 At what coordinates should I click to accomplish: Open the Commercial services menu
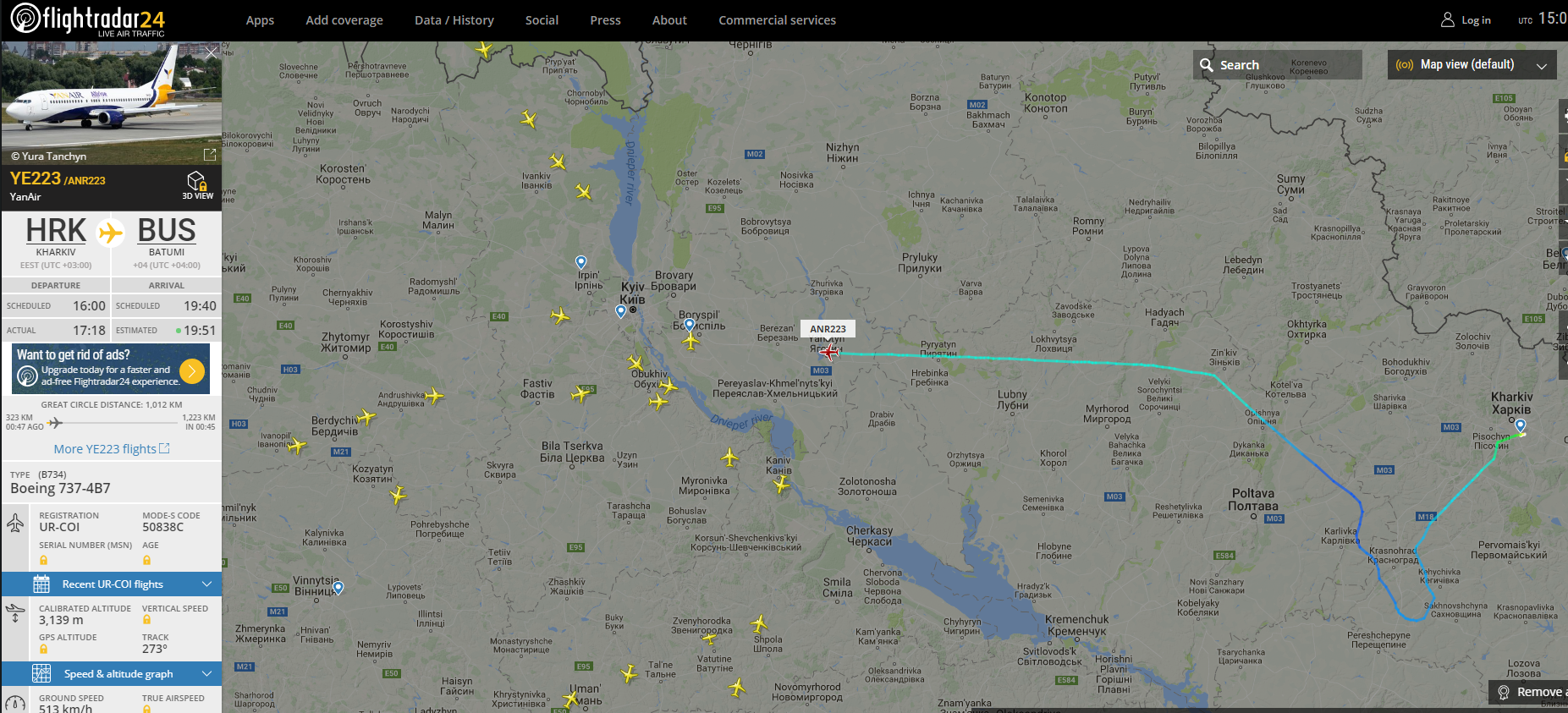tap(777, 20)
